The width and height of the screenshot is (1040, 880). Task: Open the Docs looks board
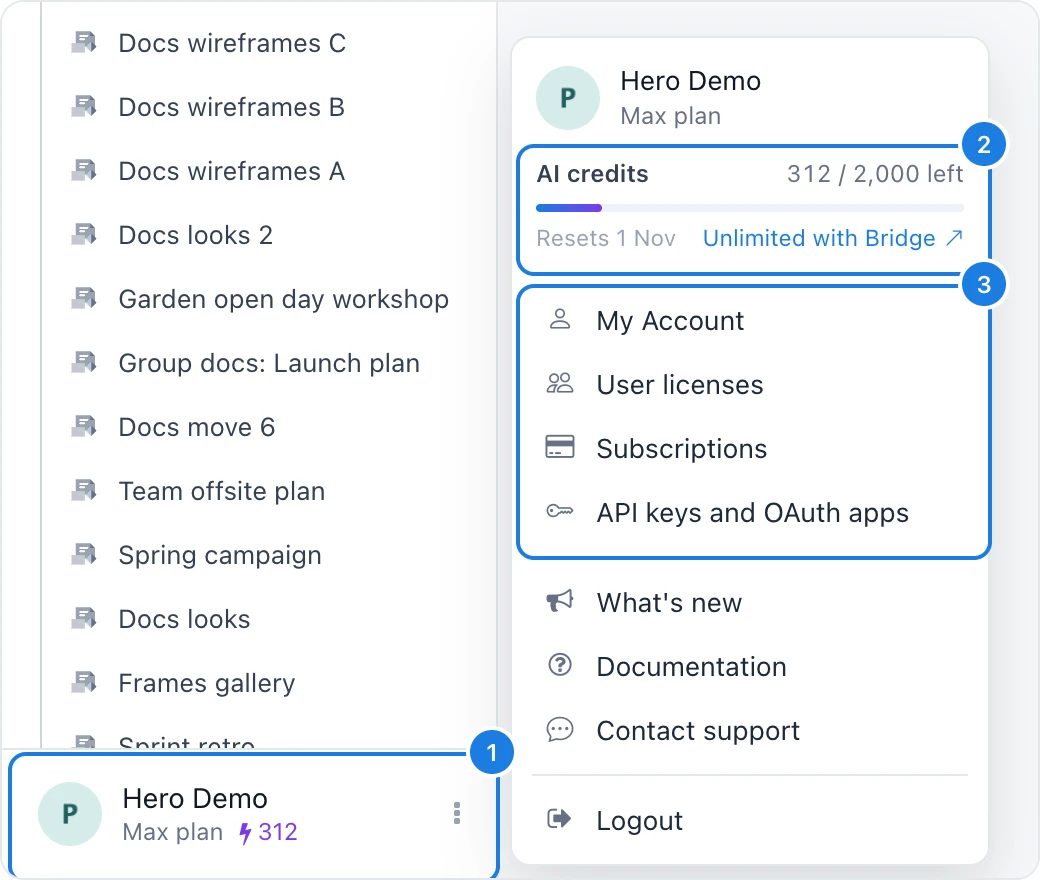point(184,619)
